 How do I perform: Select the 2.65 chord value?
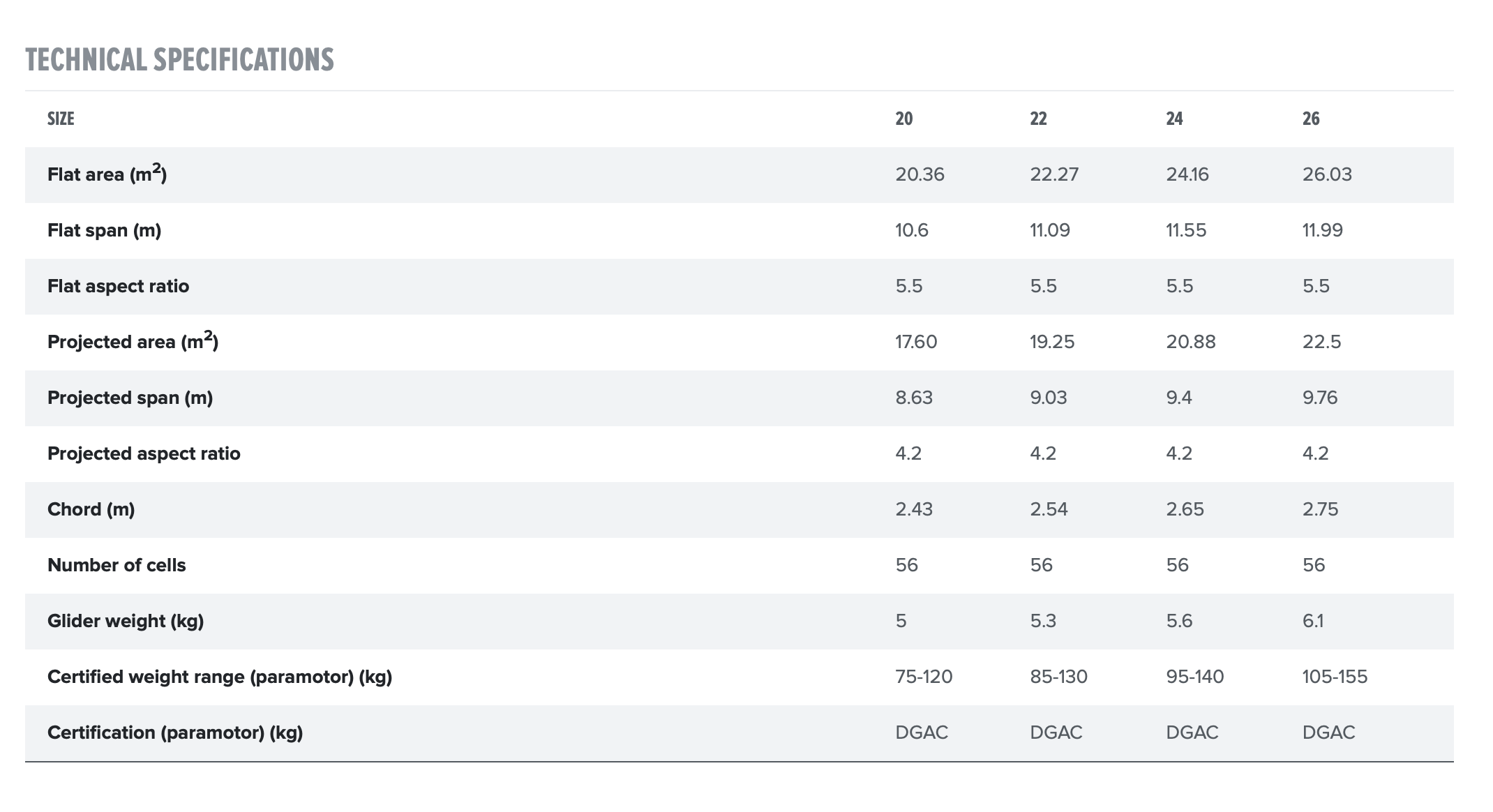(1185, 509)
